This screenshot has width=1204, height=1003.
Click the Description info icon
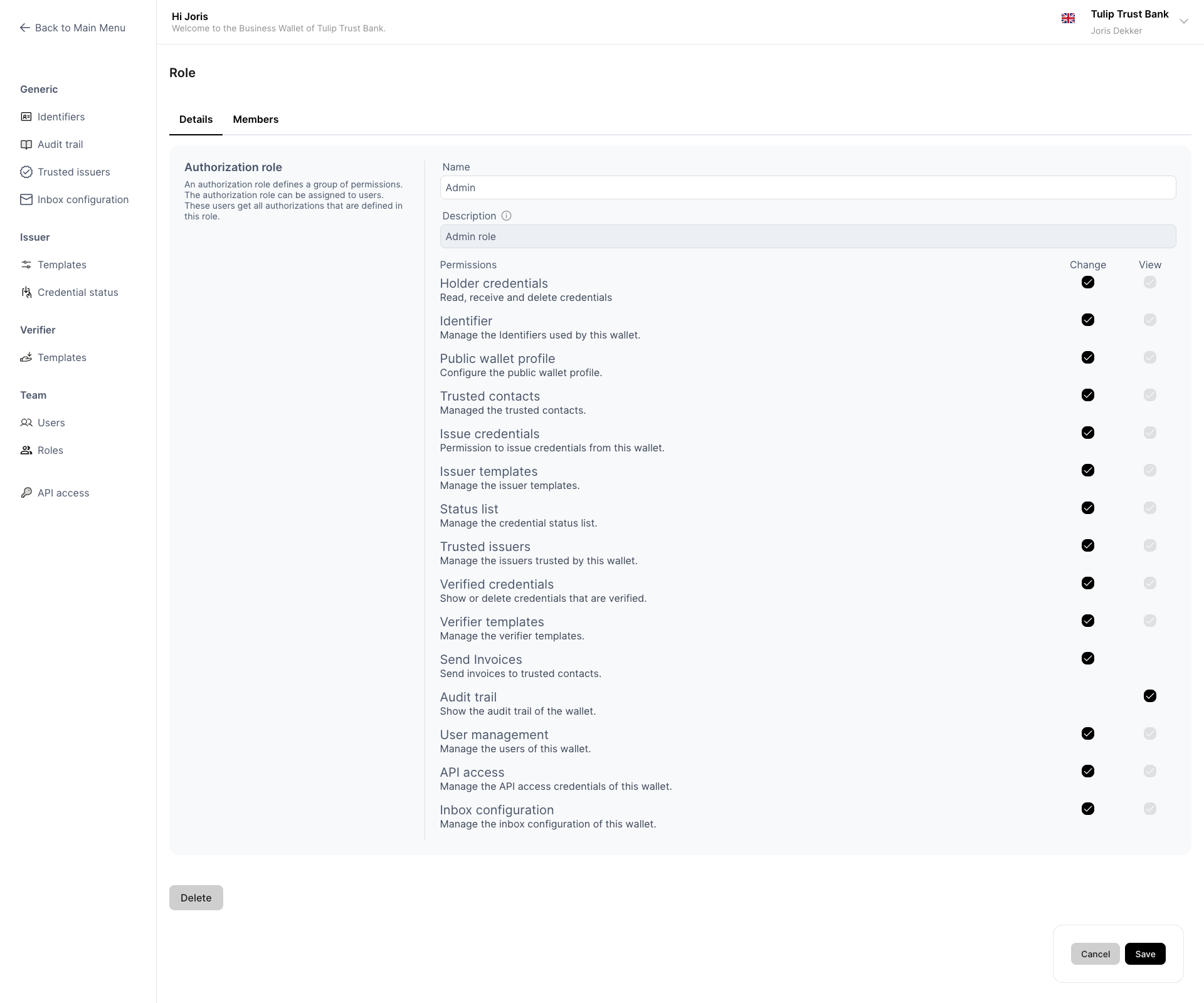507,216
